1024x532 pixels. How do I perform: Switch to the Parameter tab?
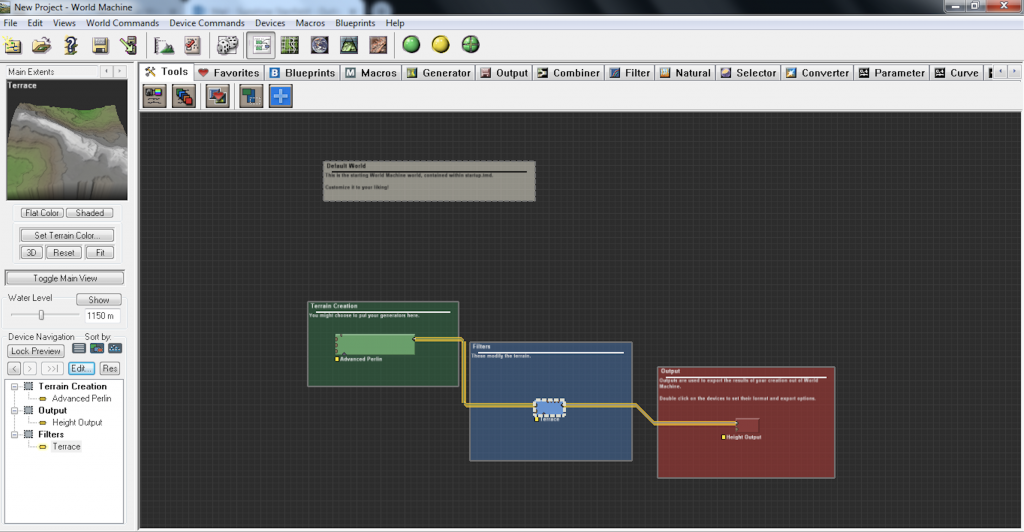coord(892,72)
